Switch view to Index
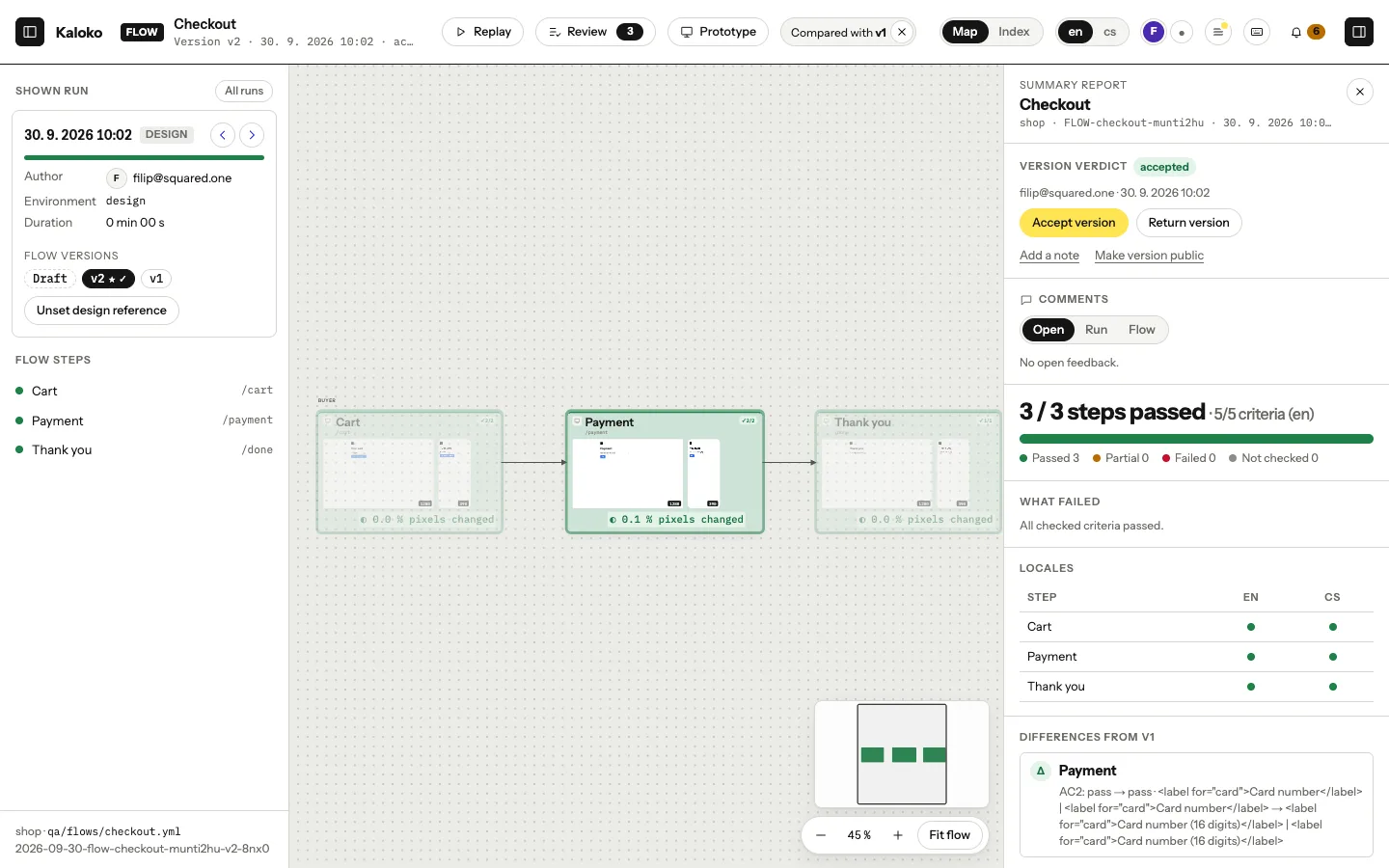The image size is (1389, 868). (x=1014, y=32)
